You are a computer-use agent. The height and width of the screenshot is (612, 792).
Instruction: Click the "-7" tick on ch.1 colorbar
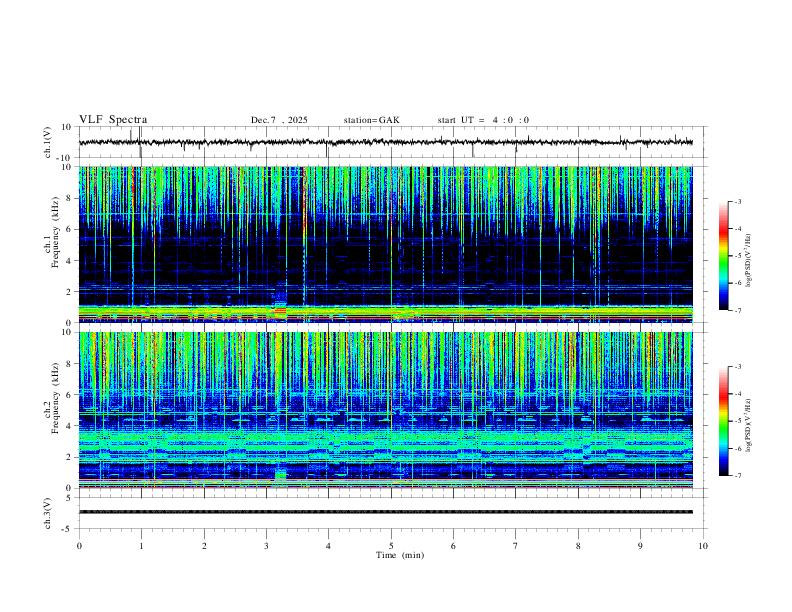tap(737, 310)
